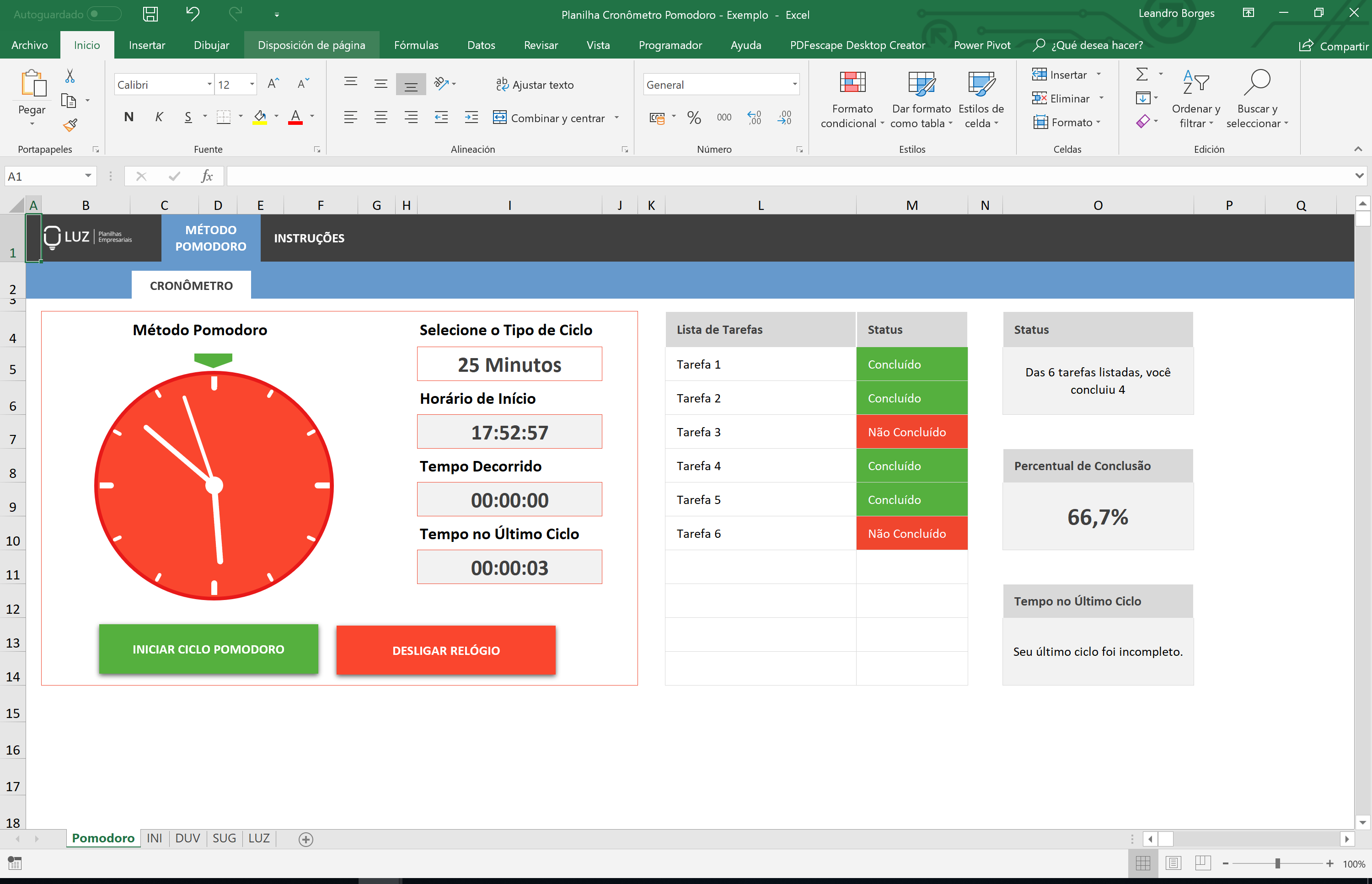This screenshot has width=1372, height=884.
Task: Expand the font size dropdown
Action: (252, 84)
